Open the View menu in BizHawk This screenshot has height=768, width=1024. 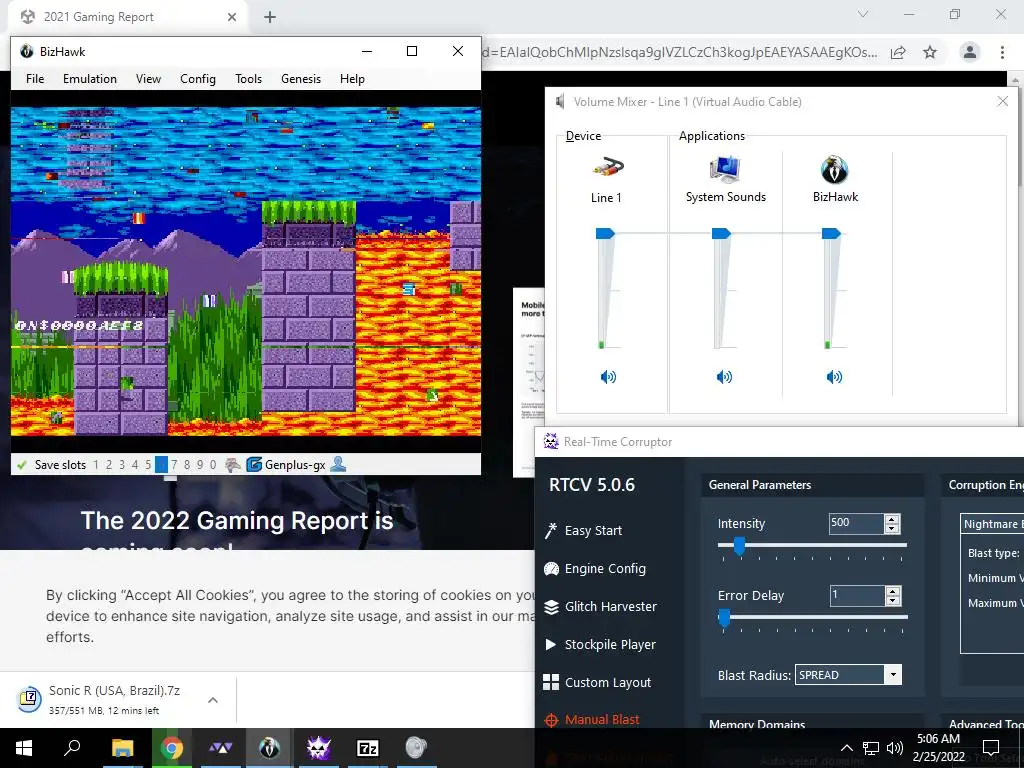click(x=148, y=79)
